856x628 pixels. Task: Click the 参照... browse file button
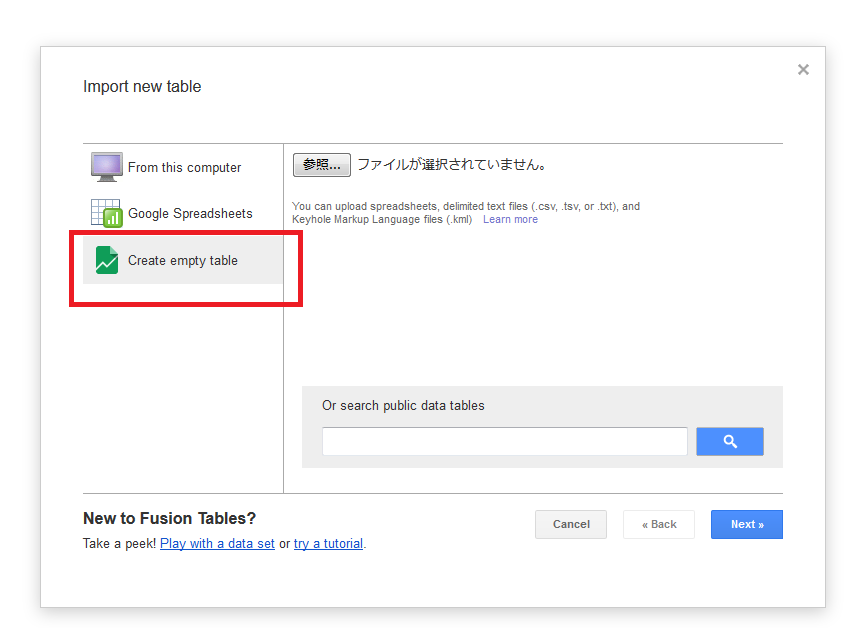[x=322, y=165]
